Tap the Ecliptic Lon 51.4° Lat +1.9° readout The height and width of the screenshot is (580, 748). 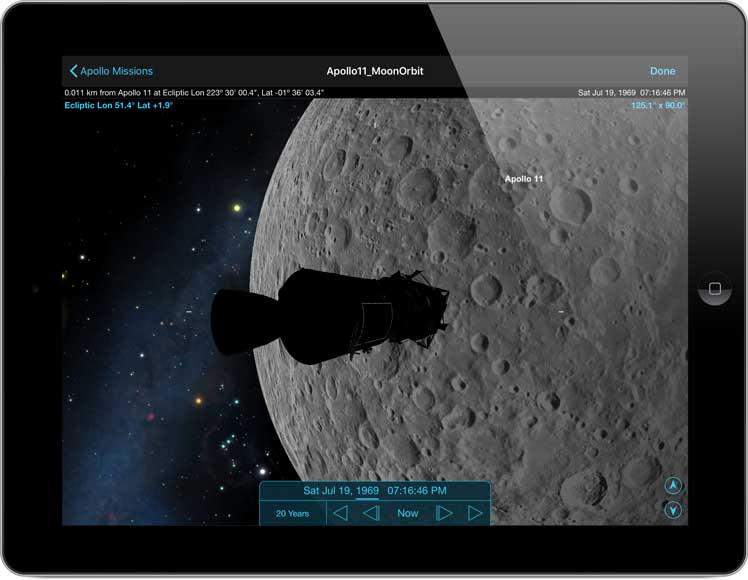tap(118, 105)
